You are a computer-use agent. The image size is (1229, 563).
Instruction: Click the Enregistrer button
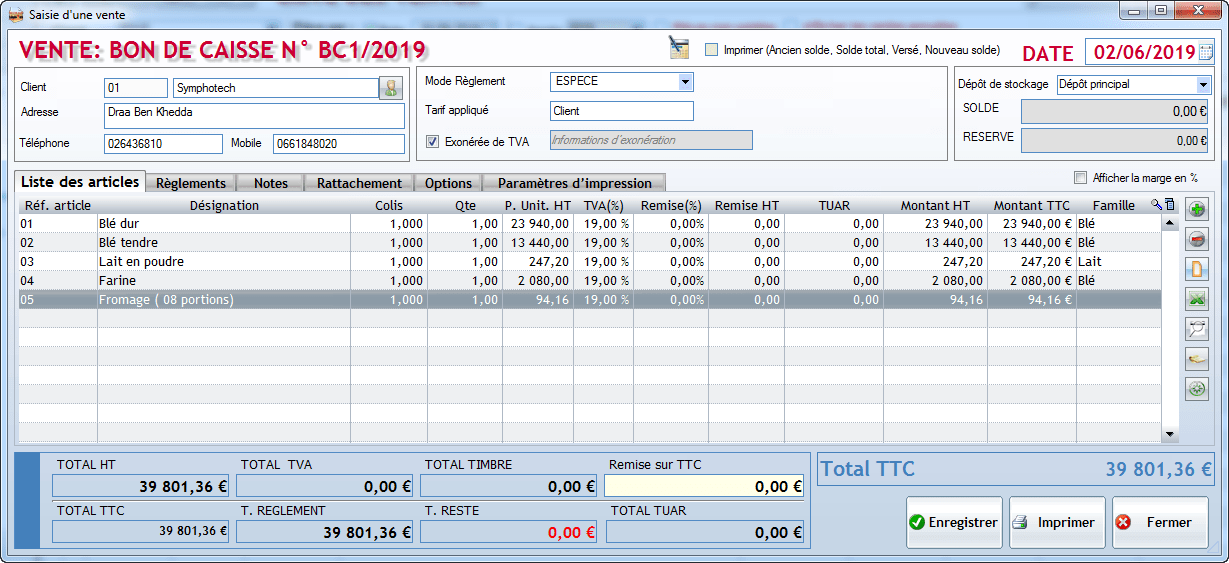click(954, 522)
